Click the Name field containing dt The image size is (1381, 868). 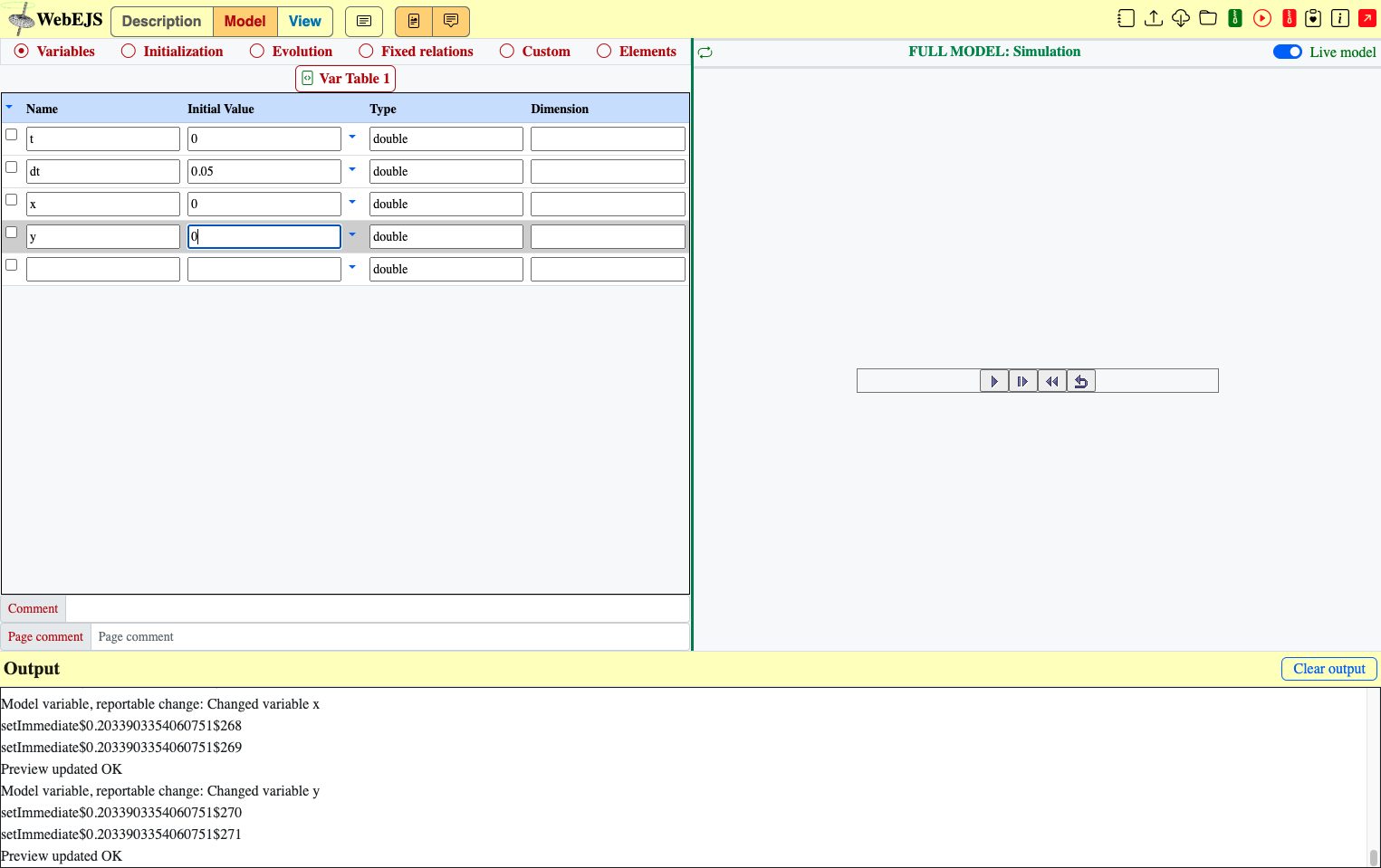pyautogui.click(x=103, y=171)
